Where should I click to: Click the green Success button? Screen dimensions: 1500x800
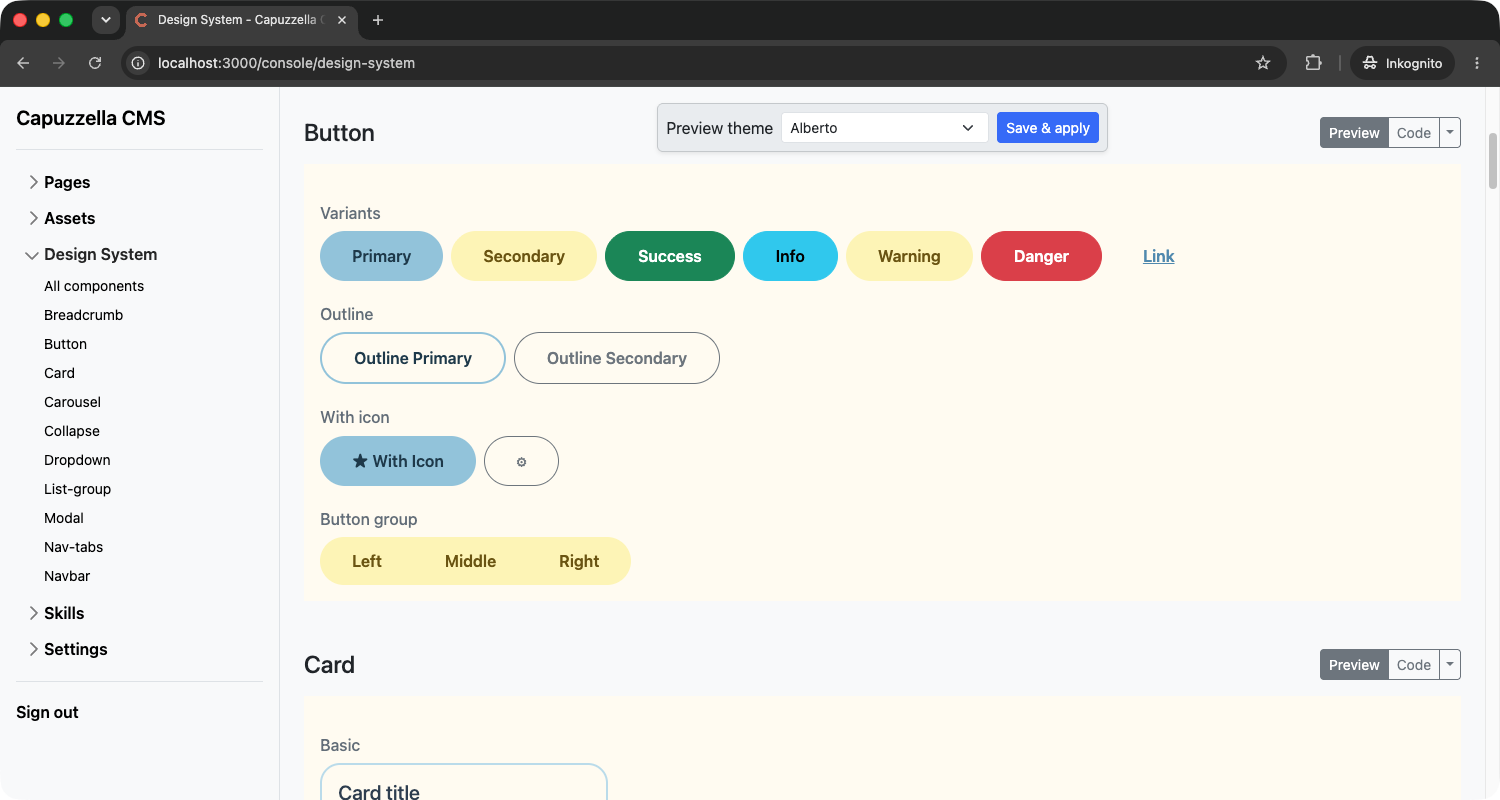670,256
